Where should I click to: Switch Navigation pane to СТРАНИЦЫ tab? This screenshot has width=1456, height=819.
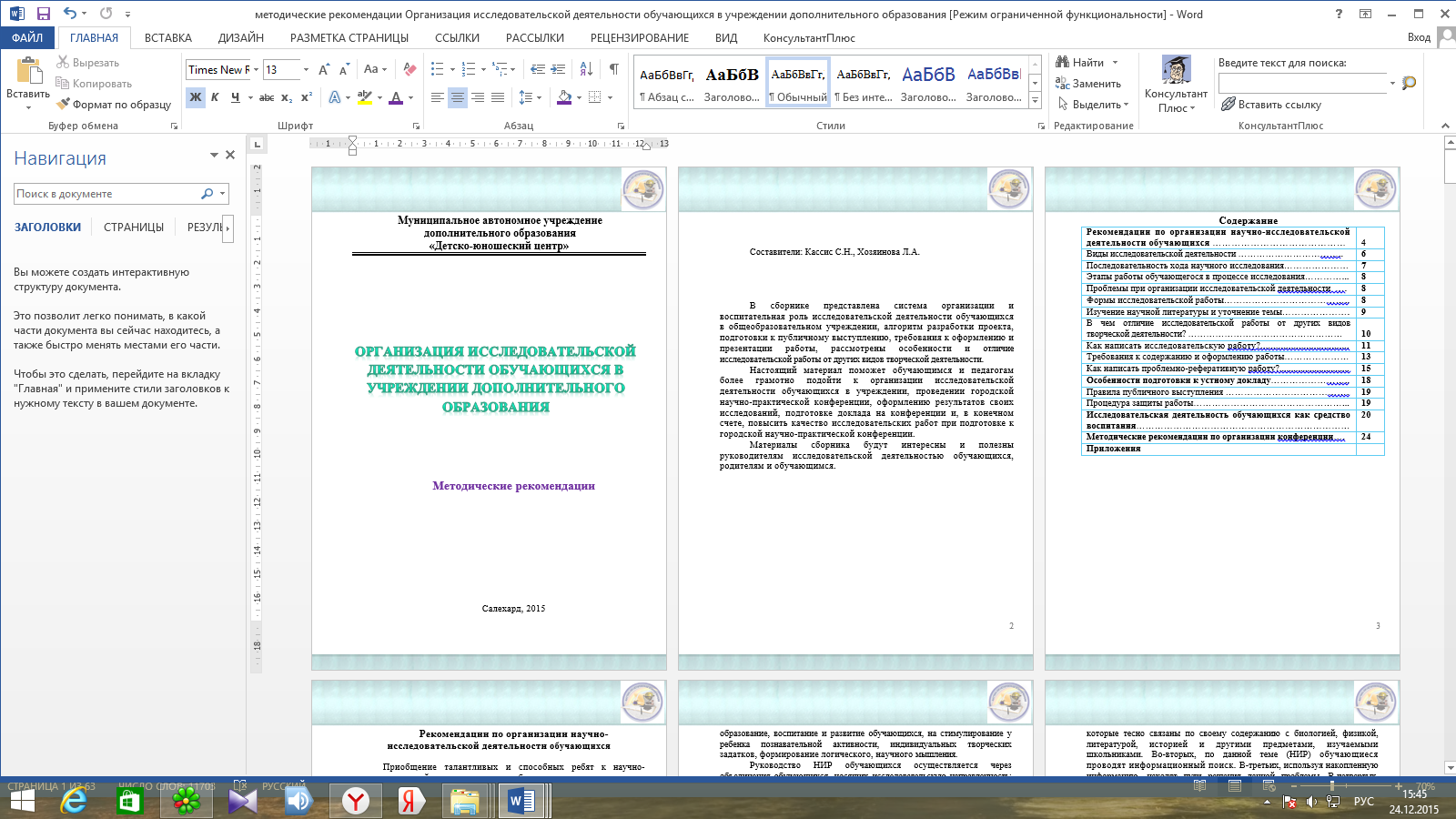(x=134, y=227)
